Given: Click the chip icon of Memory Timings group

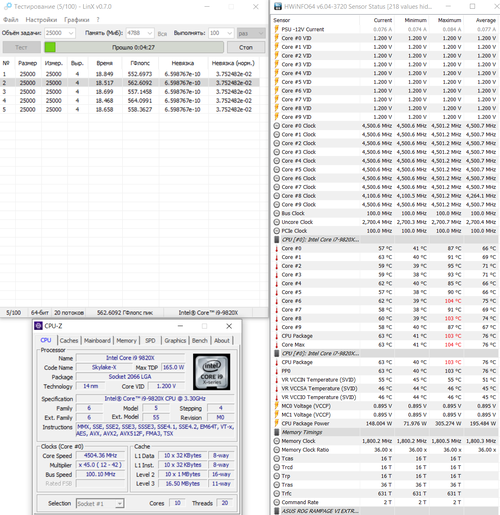Looking at the screenshot, I should pyautogui.click(x=276, y=432).
